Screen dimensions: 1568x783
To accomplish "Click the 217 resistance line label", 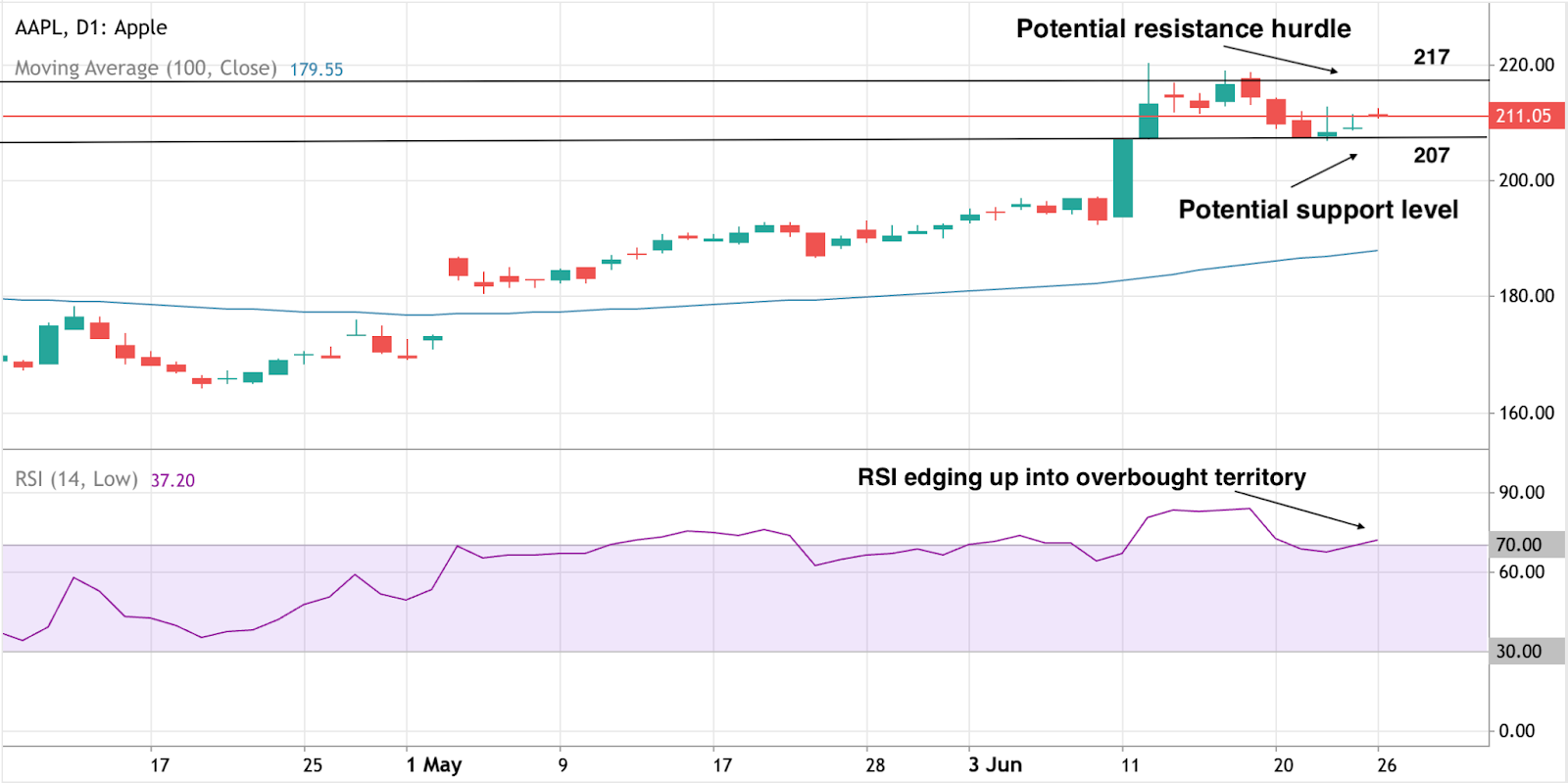I will [1431, 57].
